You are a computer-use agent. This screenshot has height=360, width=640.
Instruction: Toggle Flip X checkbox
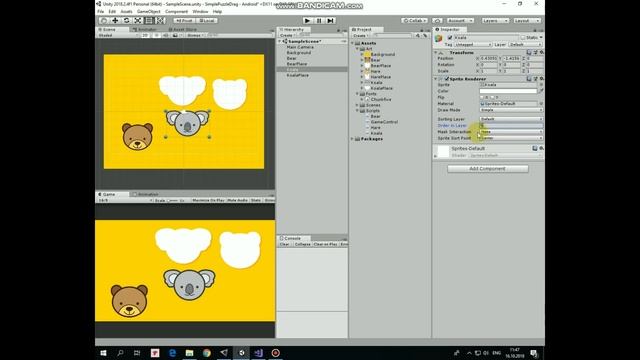click(x=482, y=98)
